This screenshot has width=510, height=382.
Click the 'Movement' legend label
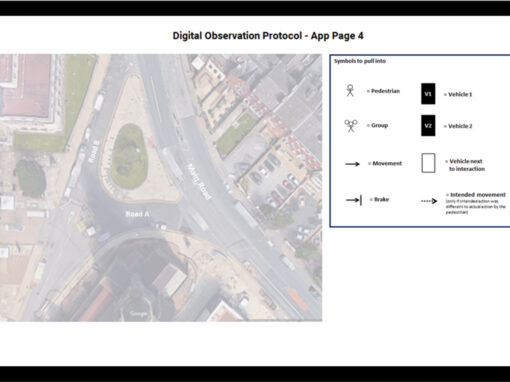tap(387, 163)
